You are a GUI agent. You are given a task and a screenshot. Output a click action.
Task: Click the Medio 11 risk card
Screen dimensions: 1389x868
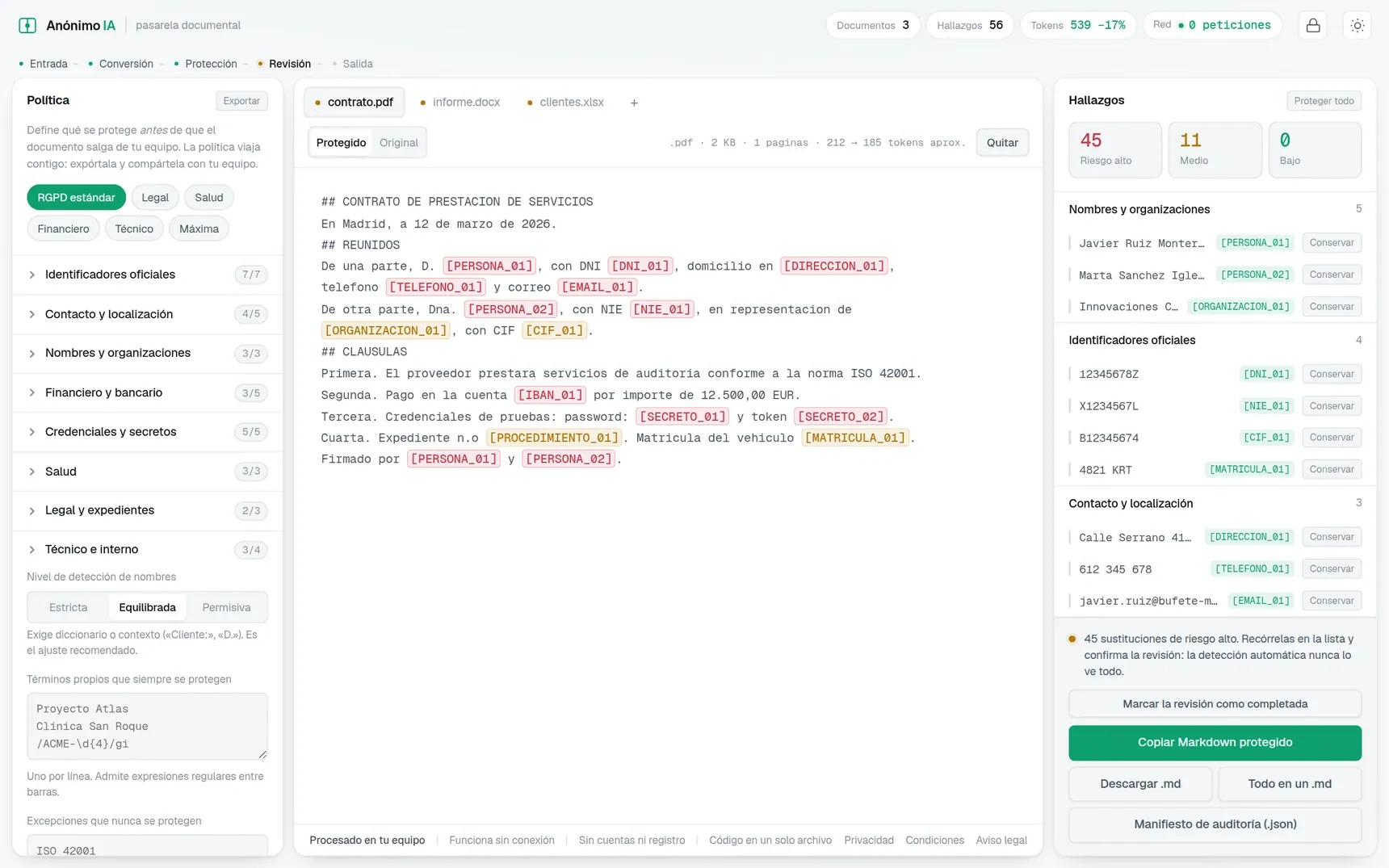(1215, 150)
